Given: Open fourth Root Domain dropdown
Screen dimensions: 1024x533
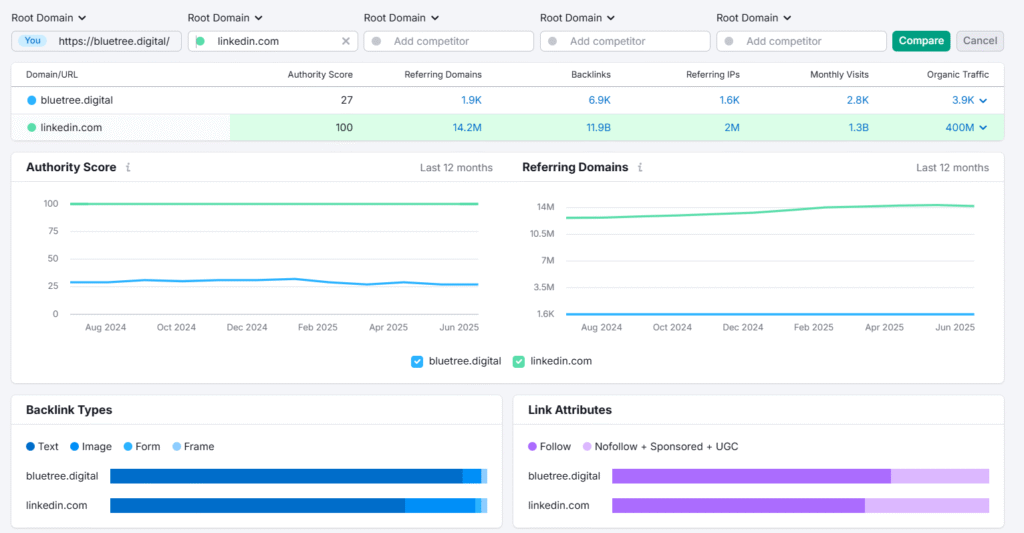Looking at the screenshot, I should point(577,18).
